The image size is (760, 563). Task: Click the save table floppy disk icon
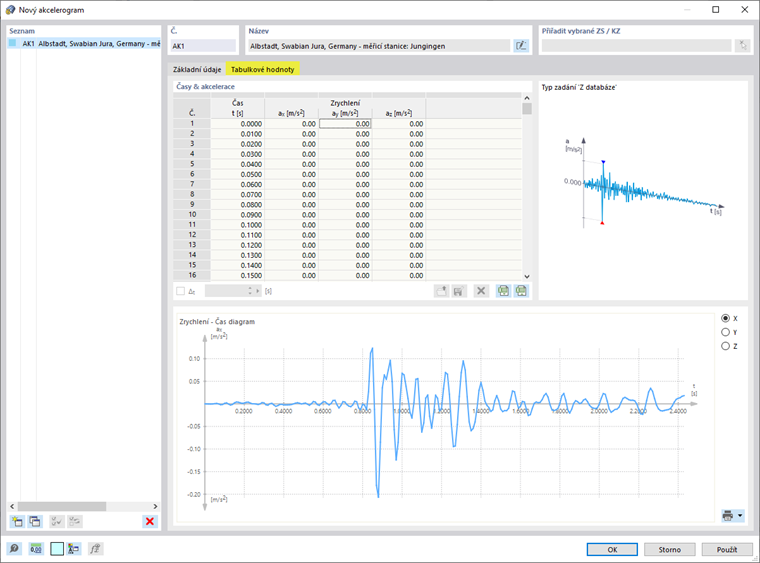pyautogui.click(x=459, y=291)
